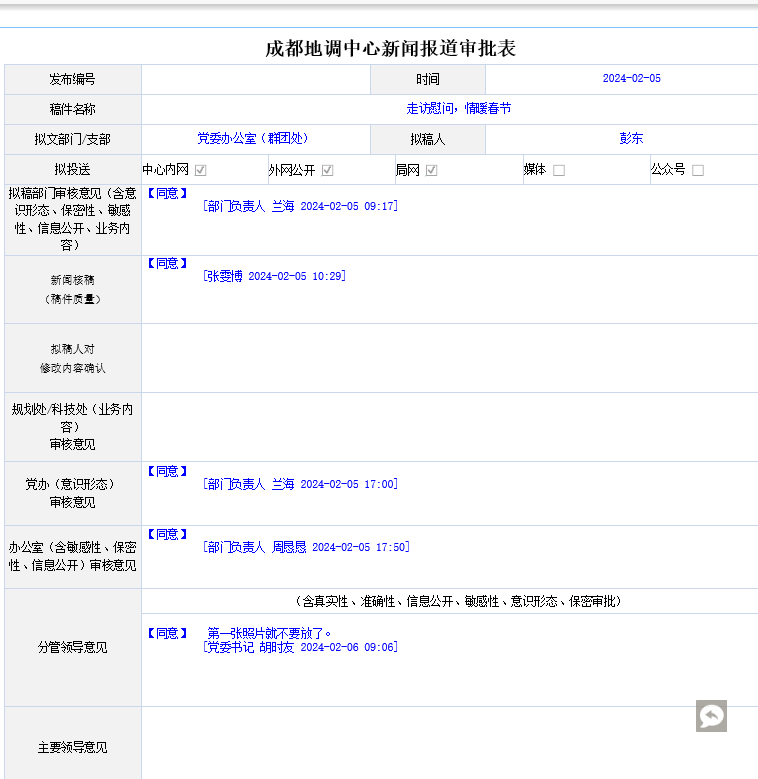Toggle the 局网 checkbox
This screenshot has height=779, width=758.
(x=432, y=170)
